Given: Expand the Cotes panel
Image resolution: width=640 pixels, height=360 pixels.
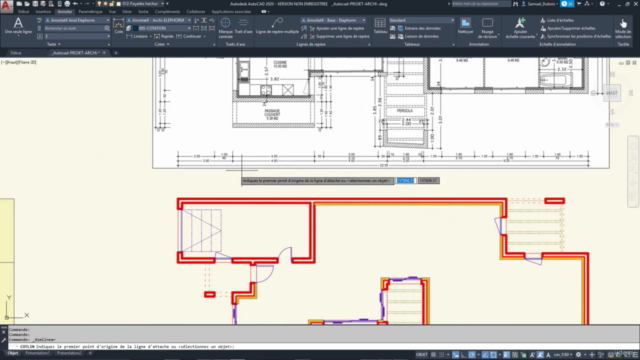Looking at the screenshot, I should tap(162, 44).
